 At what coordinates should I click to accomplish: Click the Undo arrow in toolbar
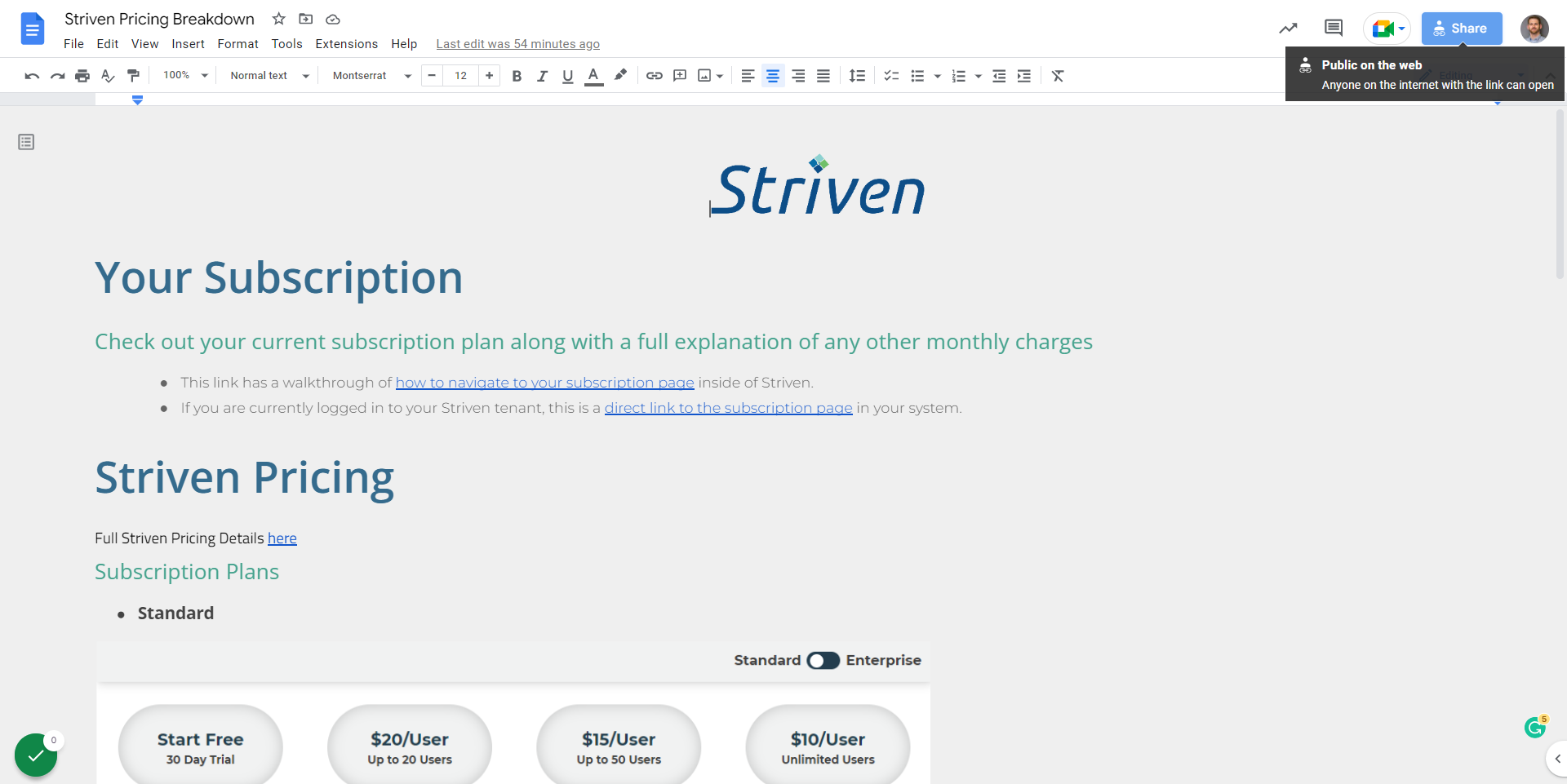click(x=32, y=76)
